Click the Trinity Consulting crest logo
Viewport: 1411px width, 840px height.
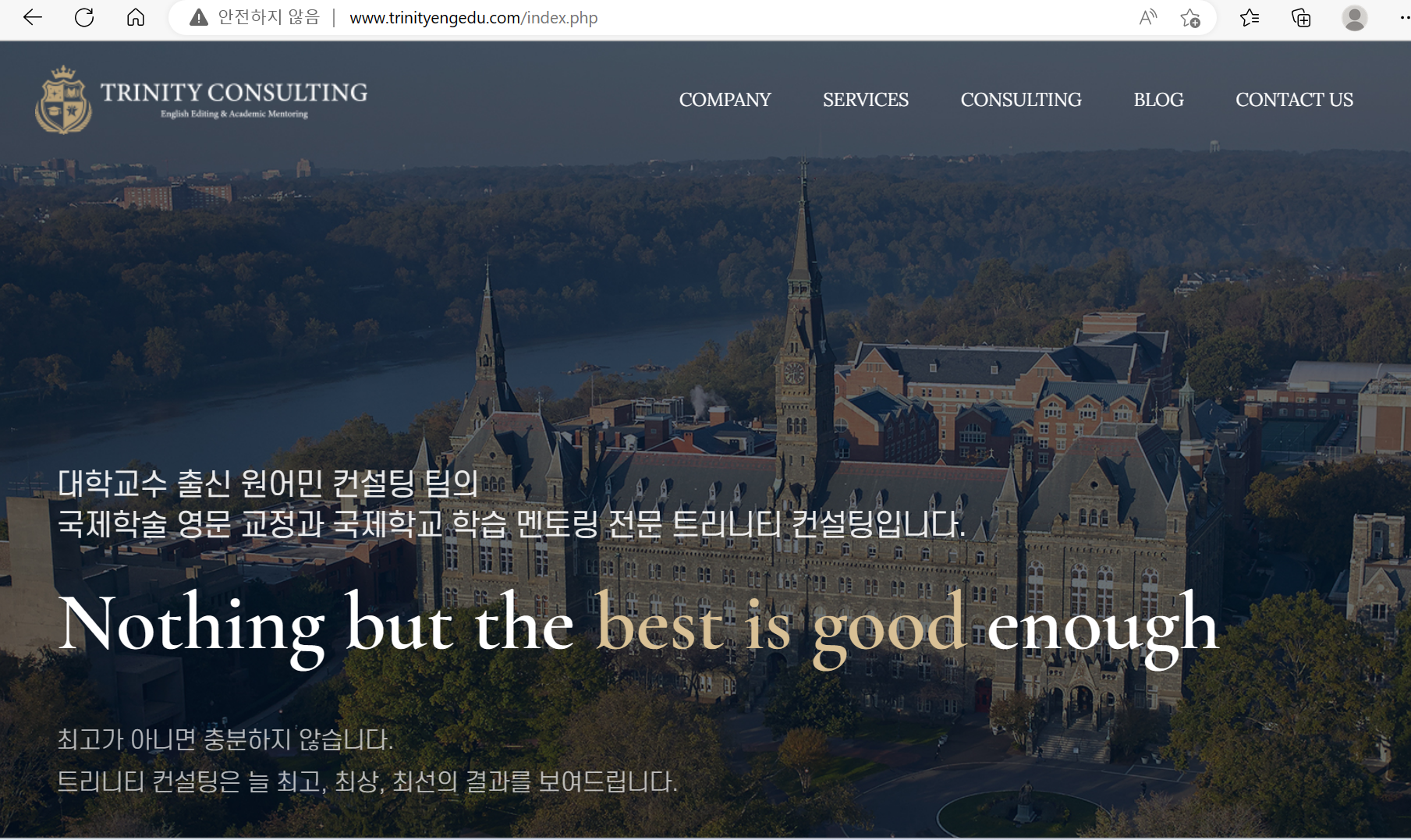click(x=64, y=99)
